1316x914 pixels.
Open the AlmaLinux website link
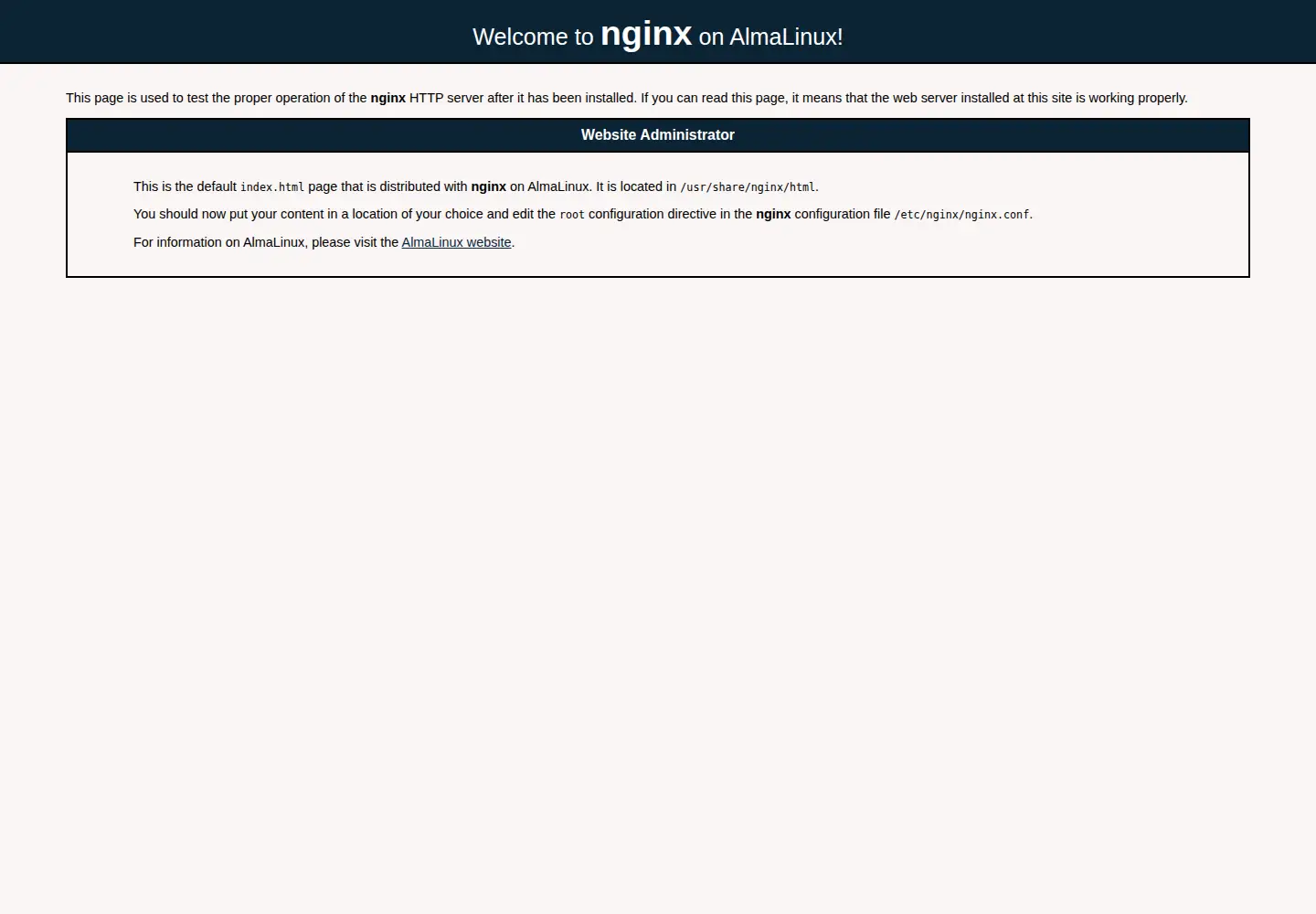click(x=456, y=242)
